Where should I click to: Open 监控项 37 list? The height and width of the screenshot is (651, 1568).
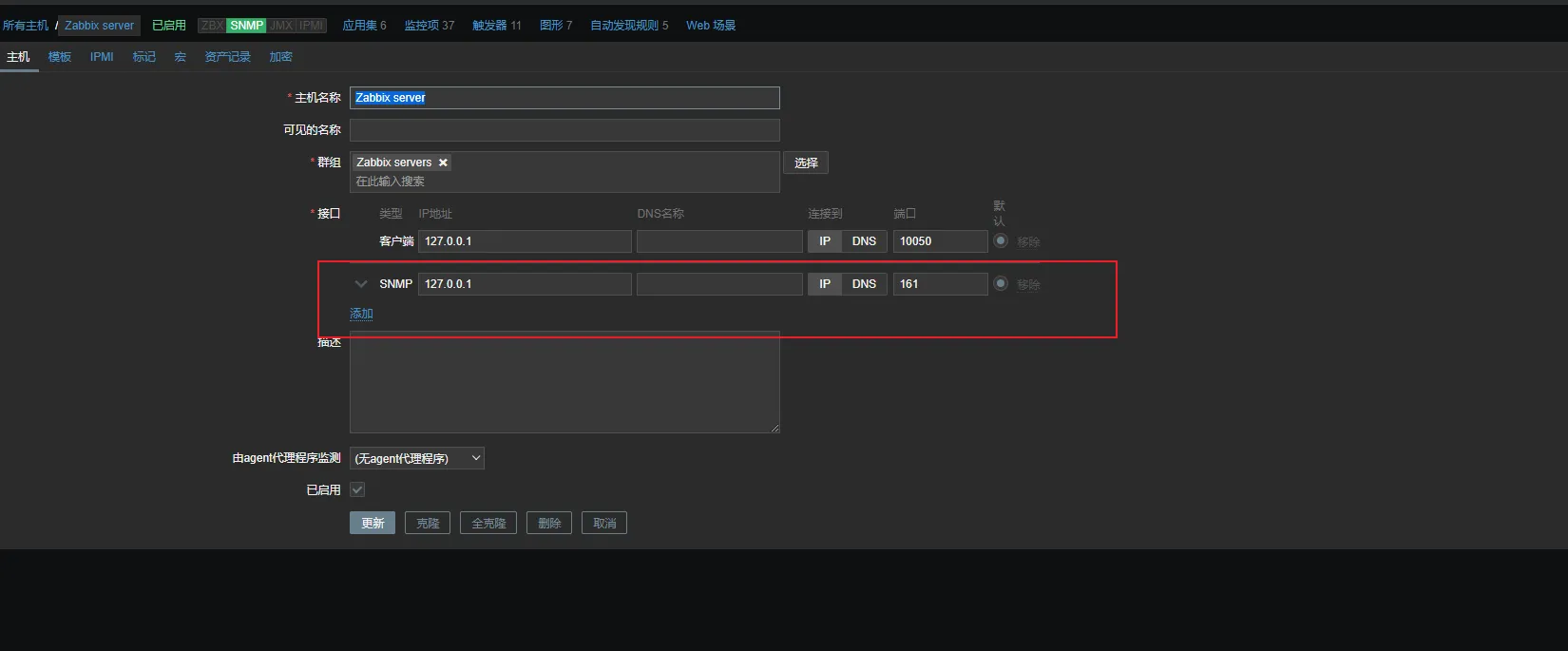[x=430, y=26]
